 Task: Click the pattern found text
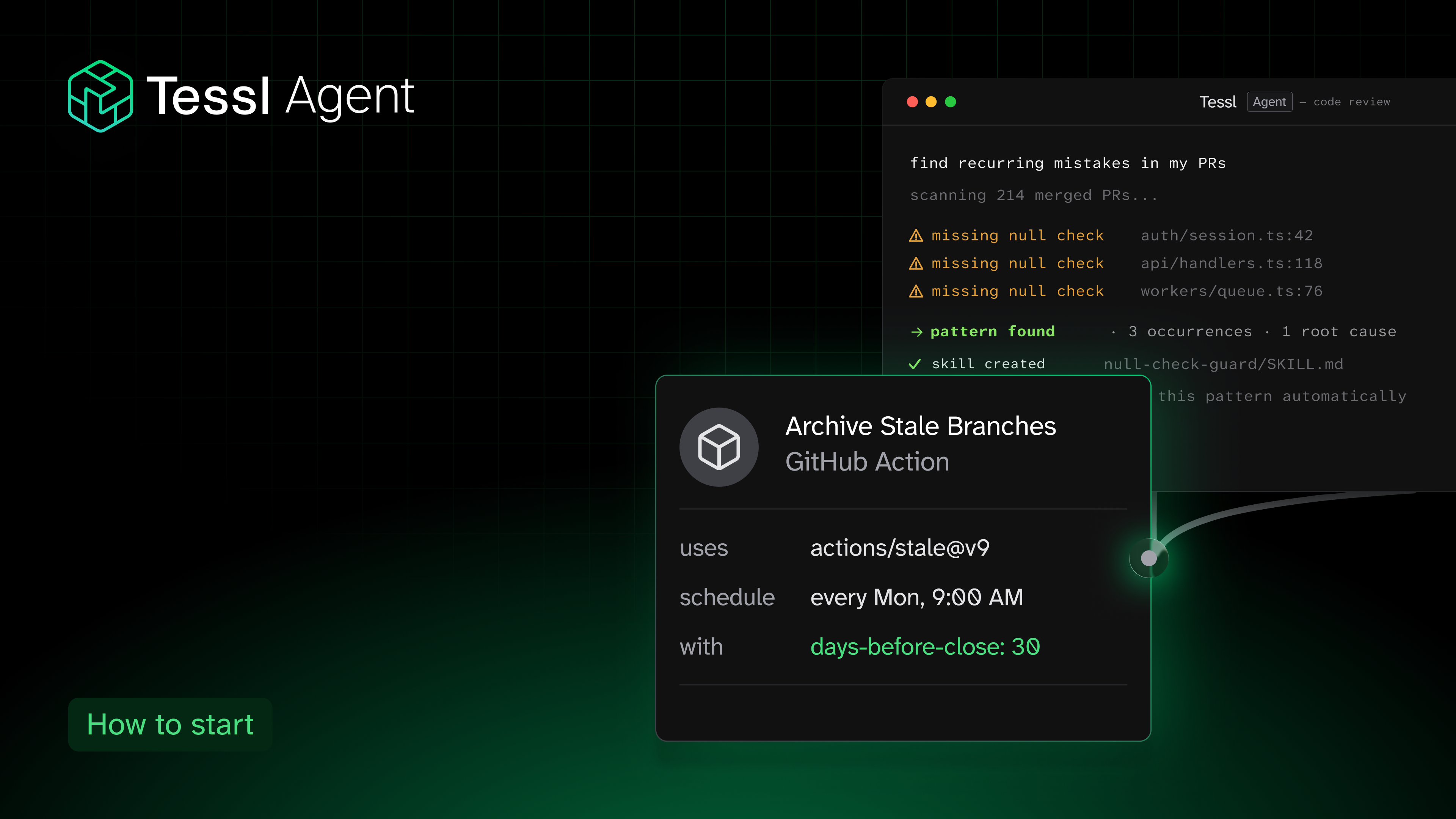click(x=993, y=332)
